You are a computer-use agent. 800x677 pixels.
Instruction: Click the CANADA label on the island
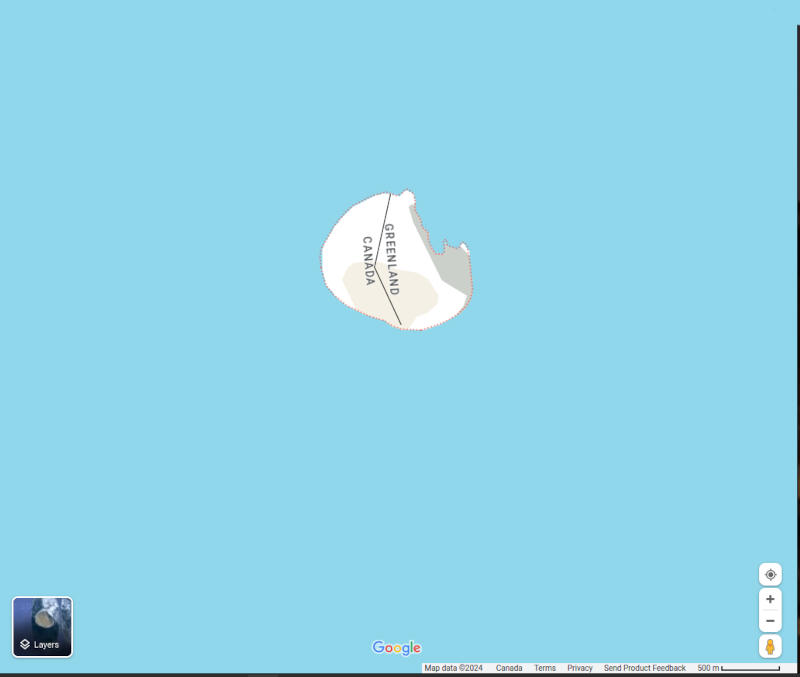368,260
